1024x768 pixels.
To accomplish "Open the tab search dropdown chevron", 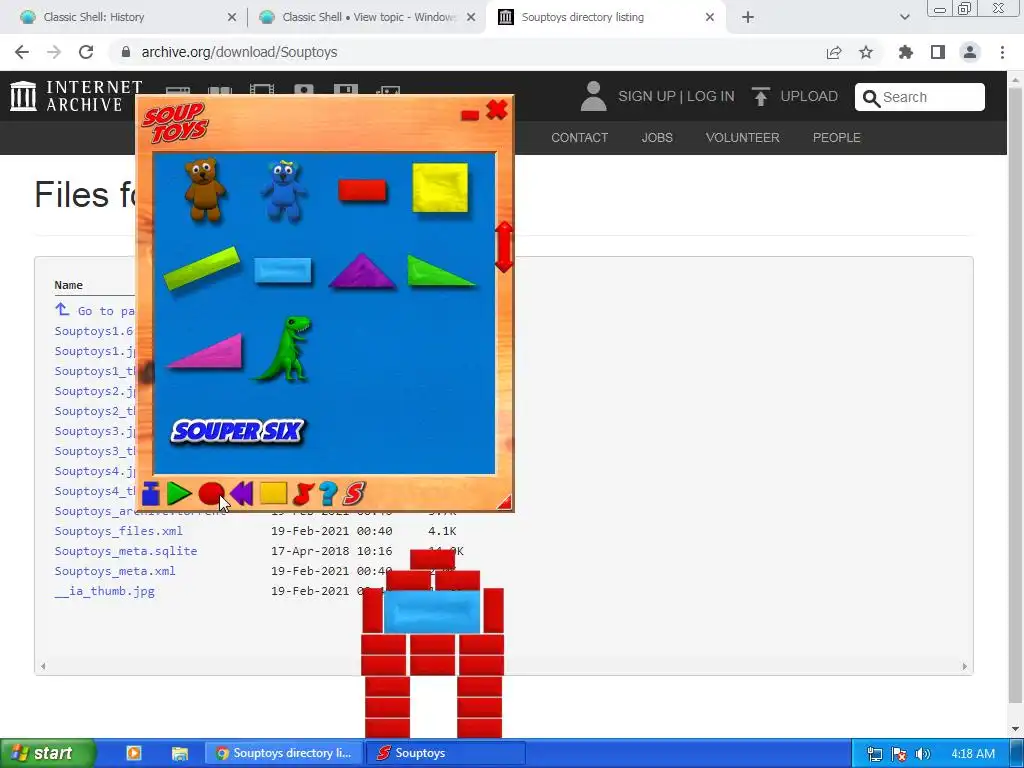I will pos(904,17).
